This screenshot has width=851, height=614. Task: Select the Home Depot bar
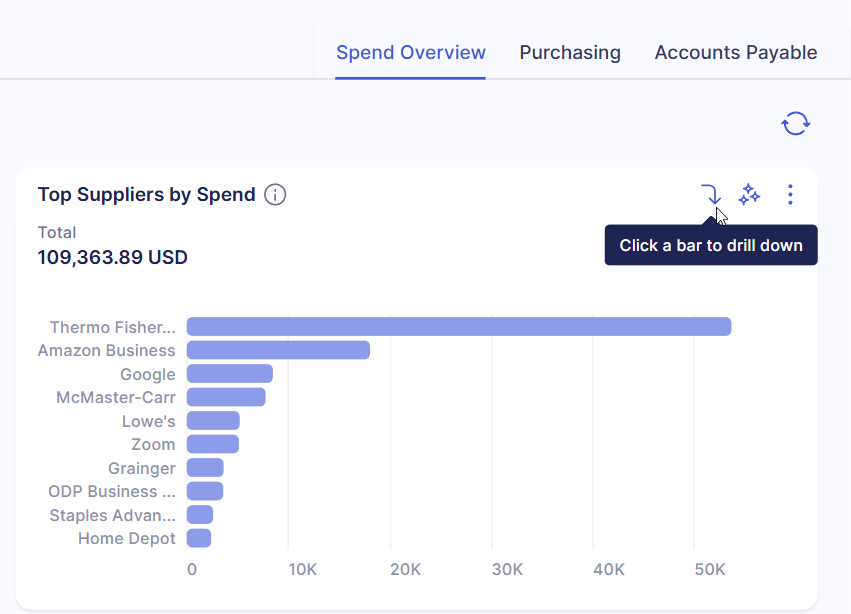pos(199,538)
